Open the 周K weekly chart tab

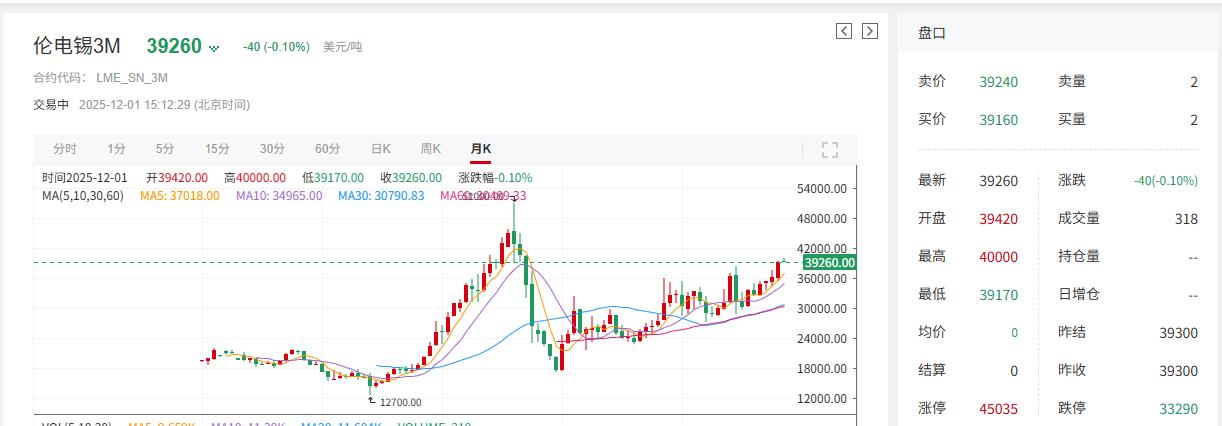[x=431, y=149]
